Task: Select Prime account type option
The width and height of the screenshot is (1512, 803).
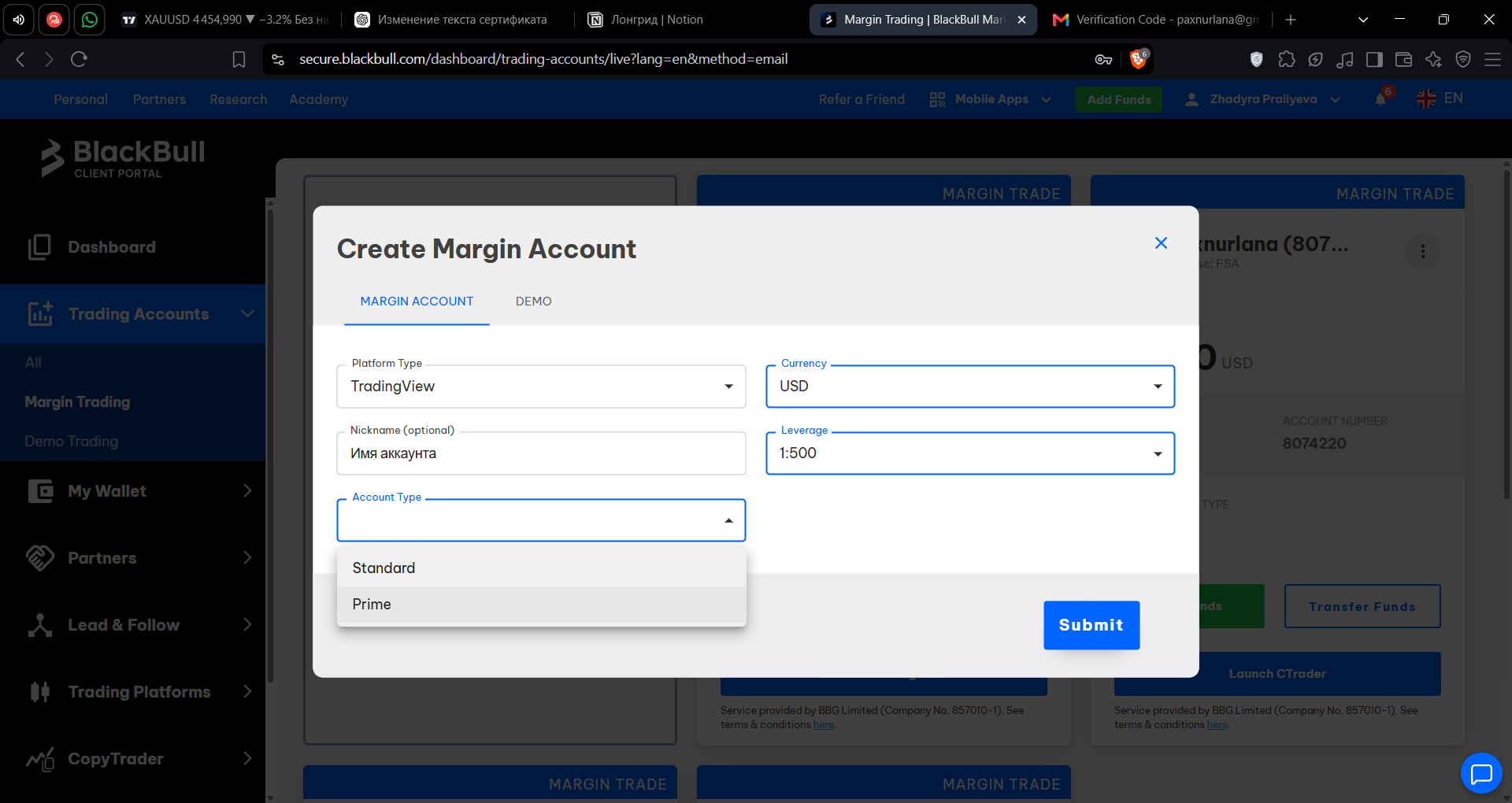Action: coord(541,605)
